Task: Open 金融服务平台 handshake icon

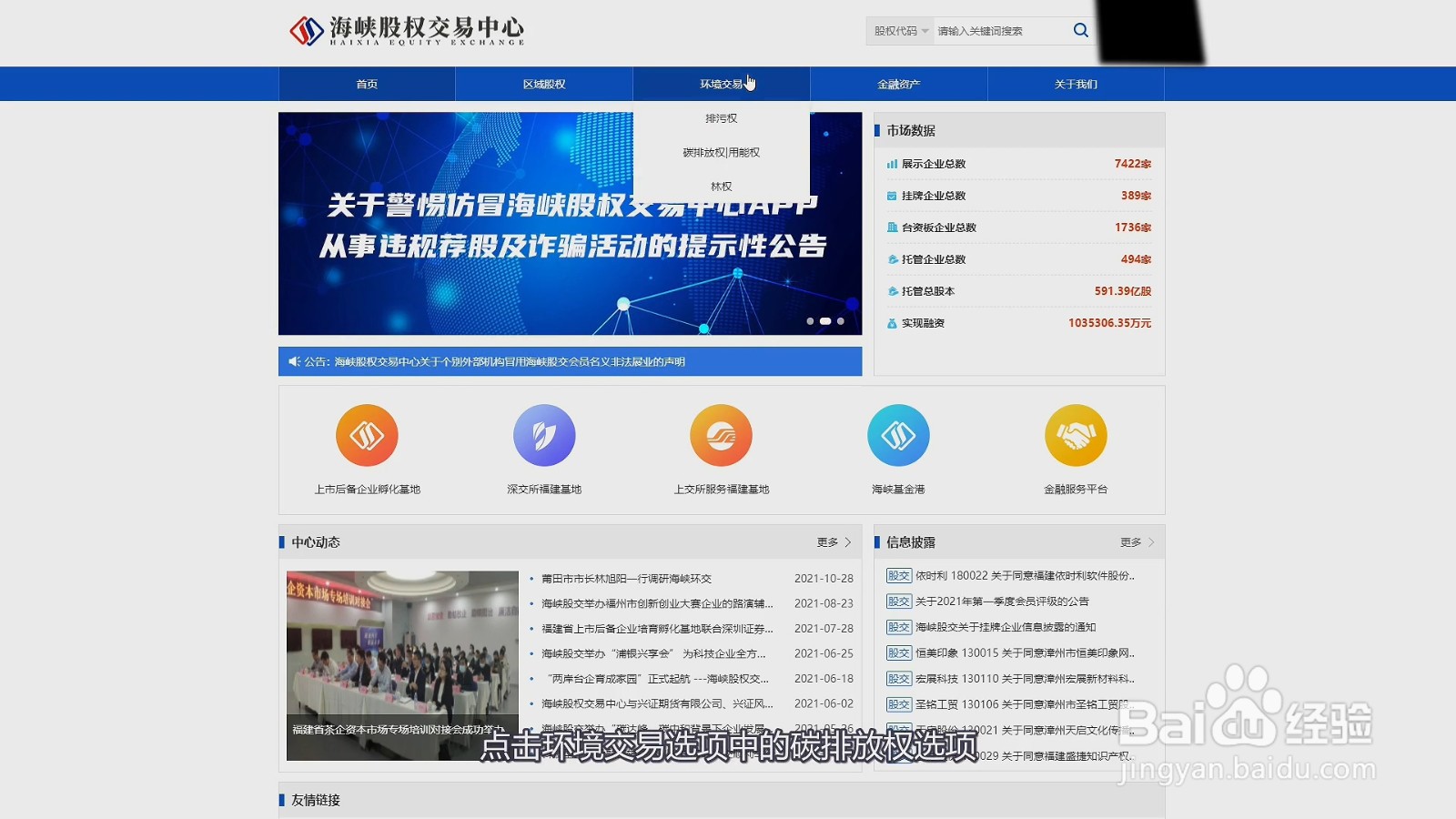Action: click(x=1076, y=435)
